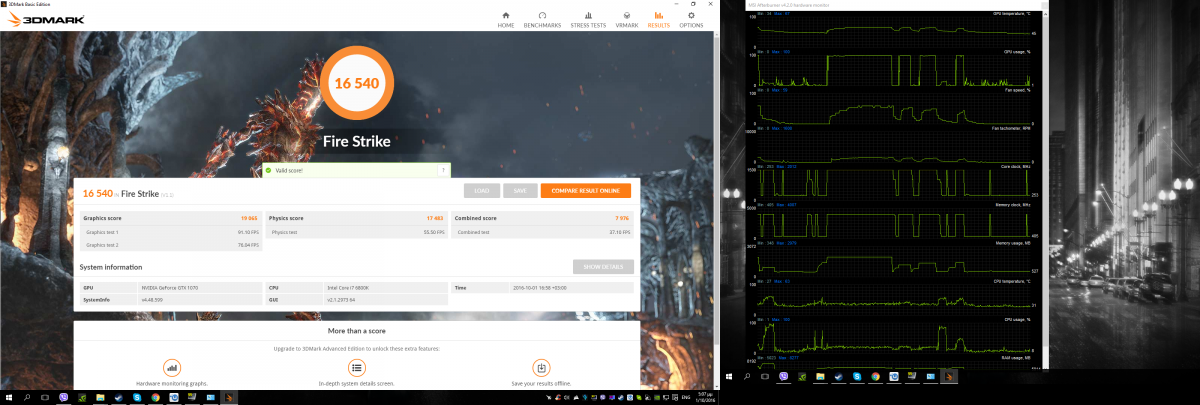1200x405 pixels.
Task: Open Chrome from taskbar under 3DMark
Action: [155, 398]
